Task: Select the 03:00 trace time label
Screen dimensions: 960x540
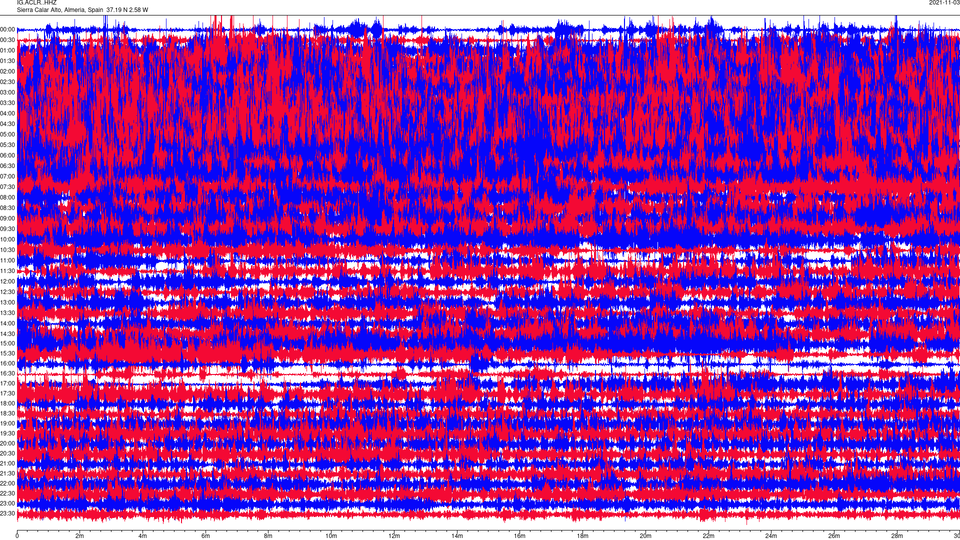Action: pos(7,92)
